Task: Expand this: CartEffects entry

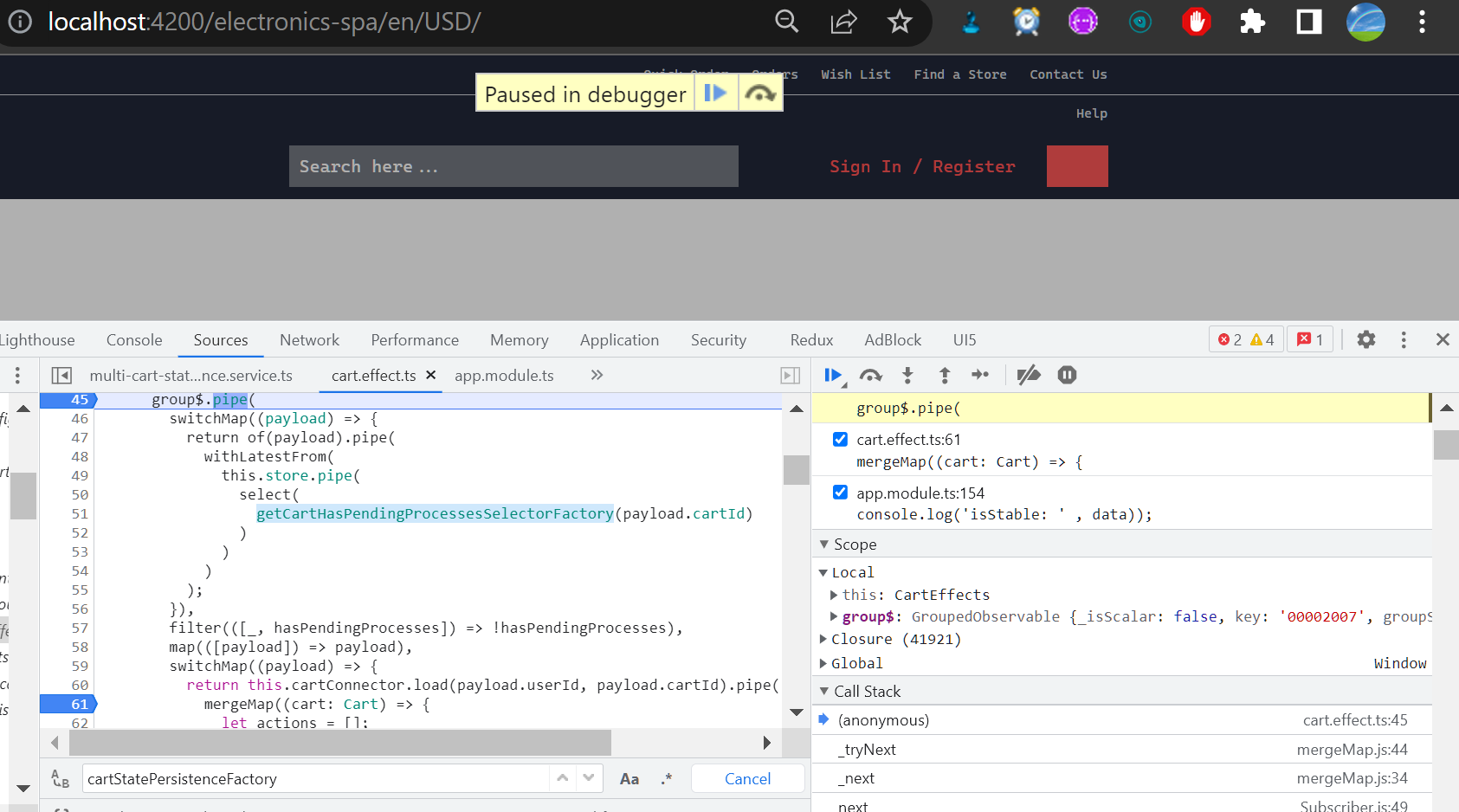Action: coord(834,595)
